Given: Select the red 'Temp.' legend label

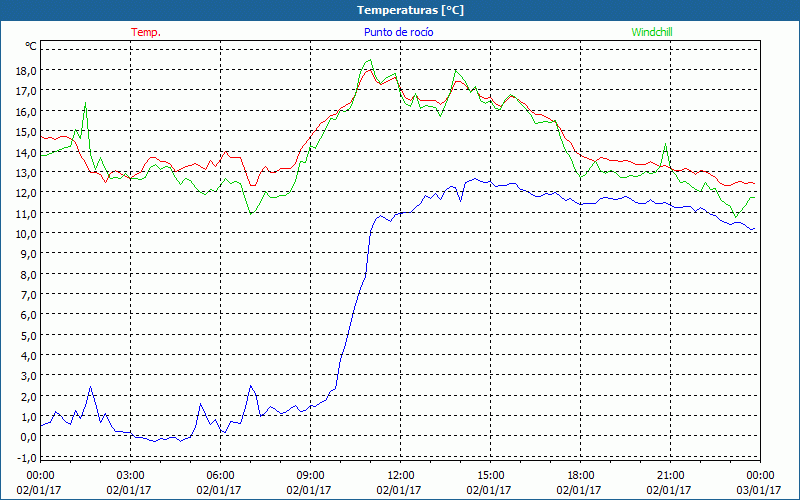Looking at the screenshot, I should (x=146, y=32).
